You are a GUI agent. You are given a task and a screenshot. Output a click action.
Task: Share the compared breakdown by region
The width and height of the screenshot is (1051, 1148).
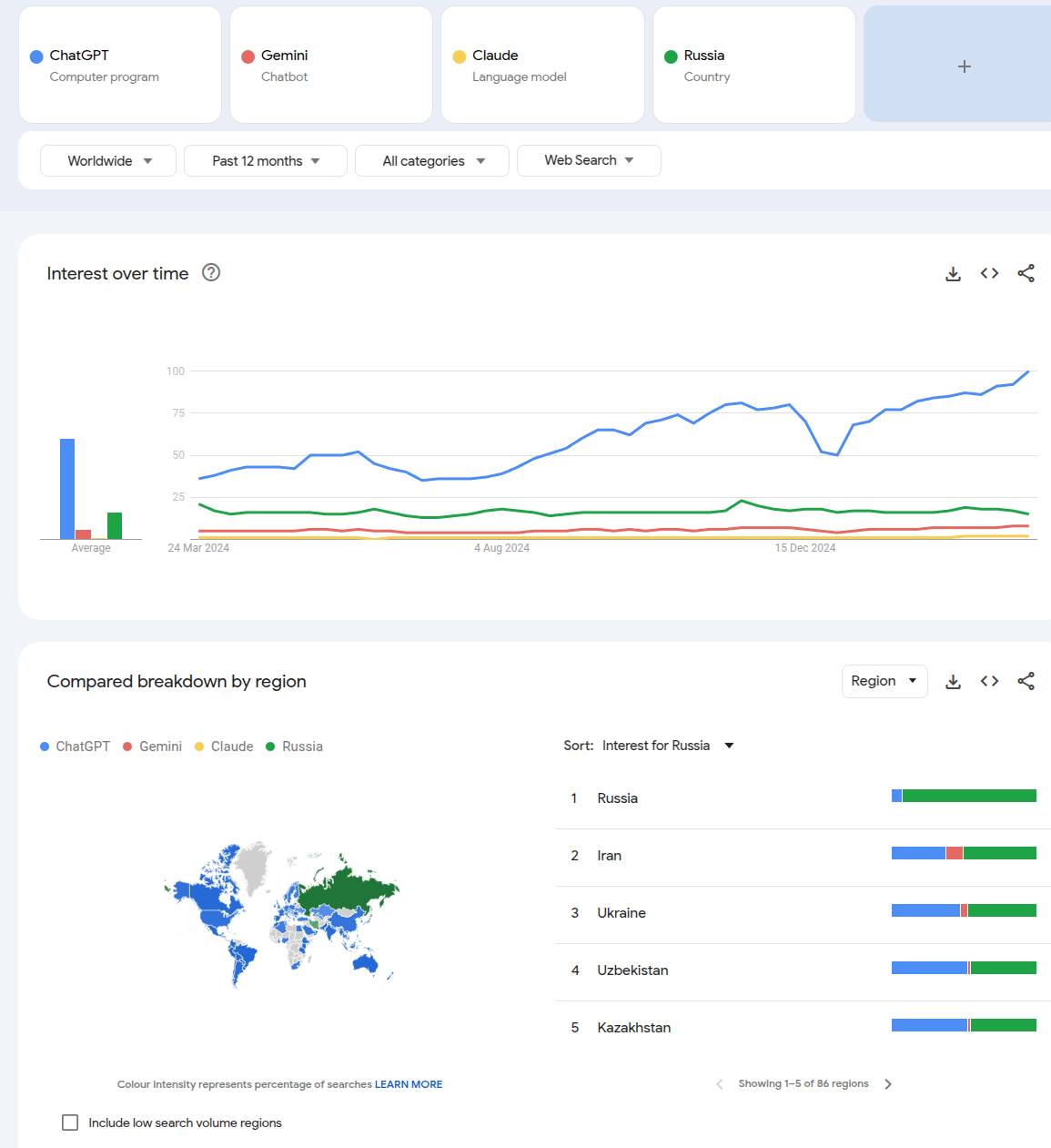coord(1026,682)
